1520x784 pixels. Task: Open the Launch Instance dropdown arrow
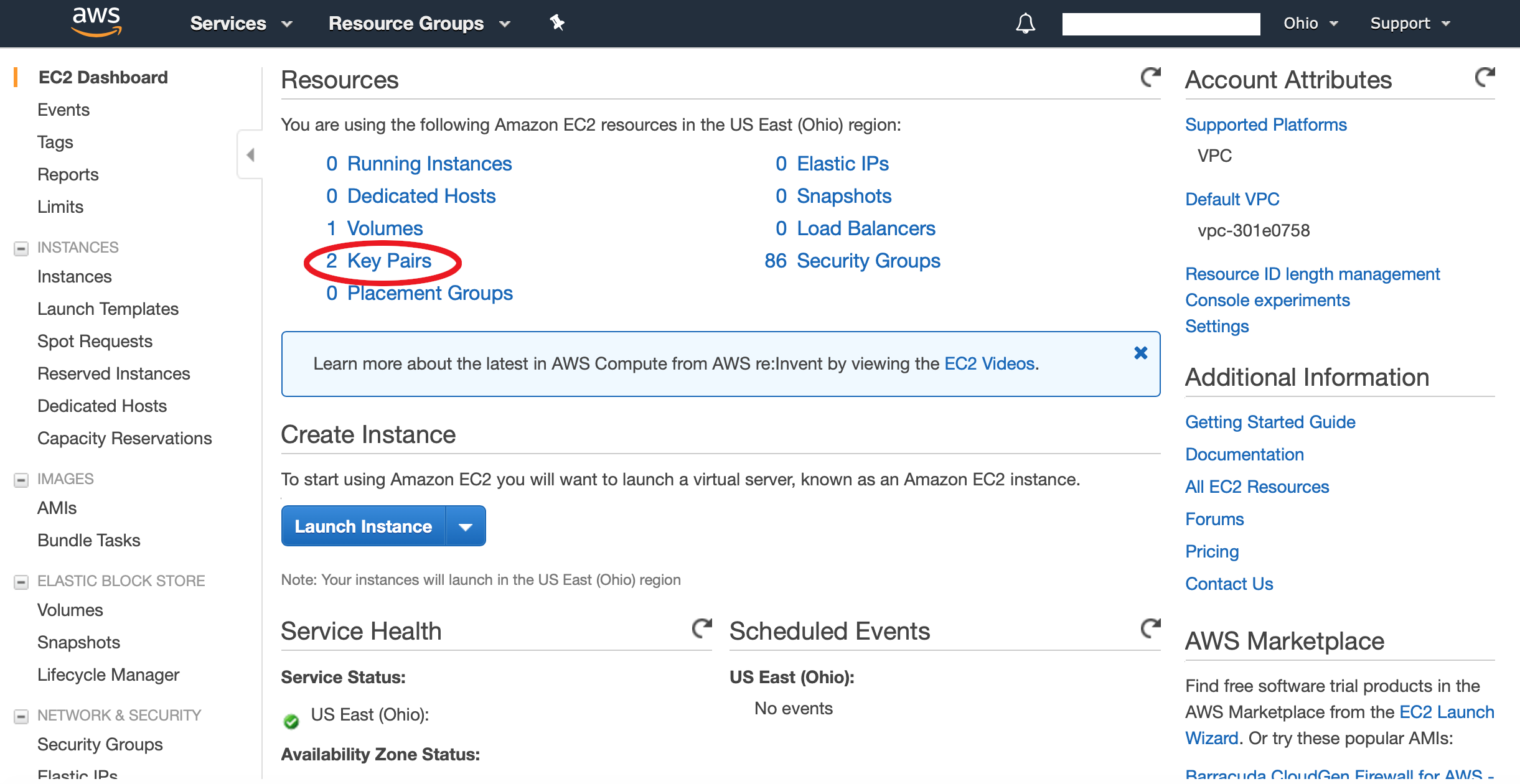coord(465,526)
